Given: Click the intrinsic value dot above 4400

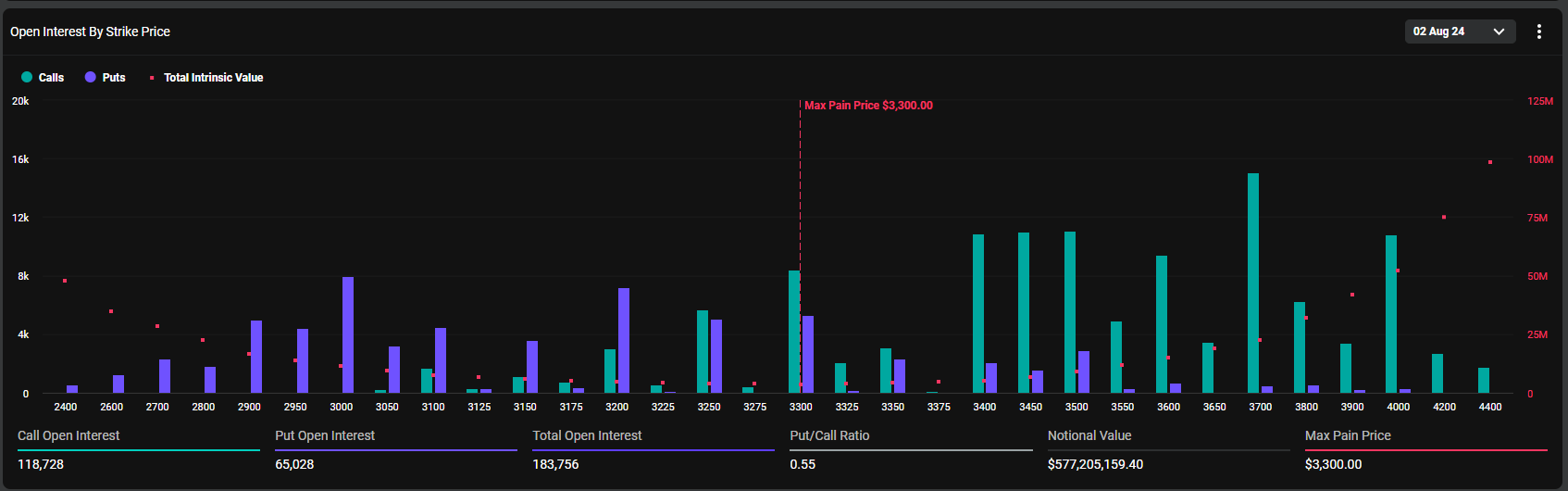Looking at the screenshot, I should pyautogui.click(x=1490, y=162).
